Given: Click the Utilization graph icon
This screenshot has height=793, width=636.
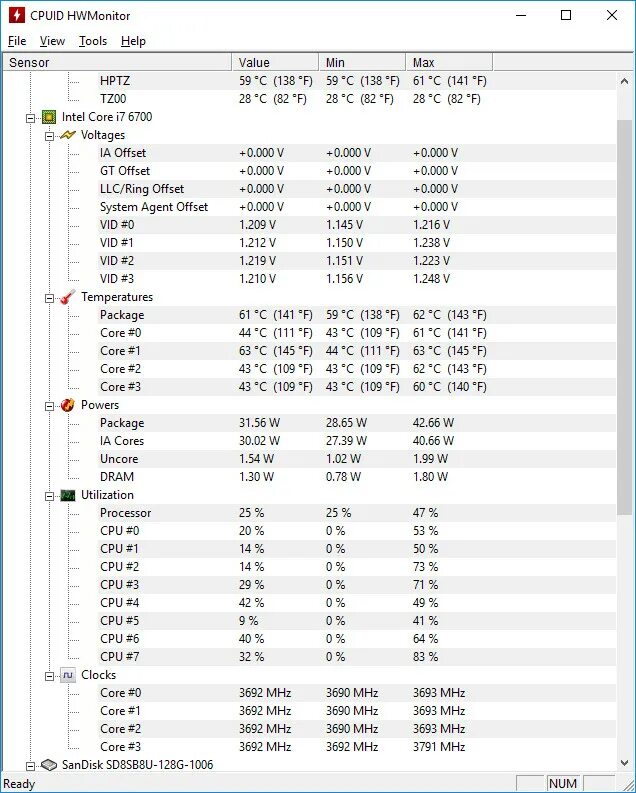Looking at the screenshot, I should coord(68,495).
